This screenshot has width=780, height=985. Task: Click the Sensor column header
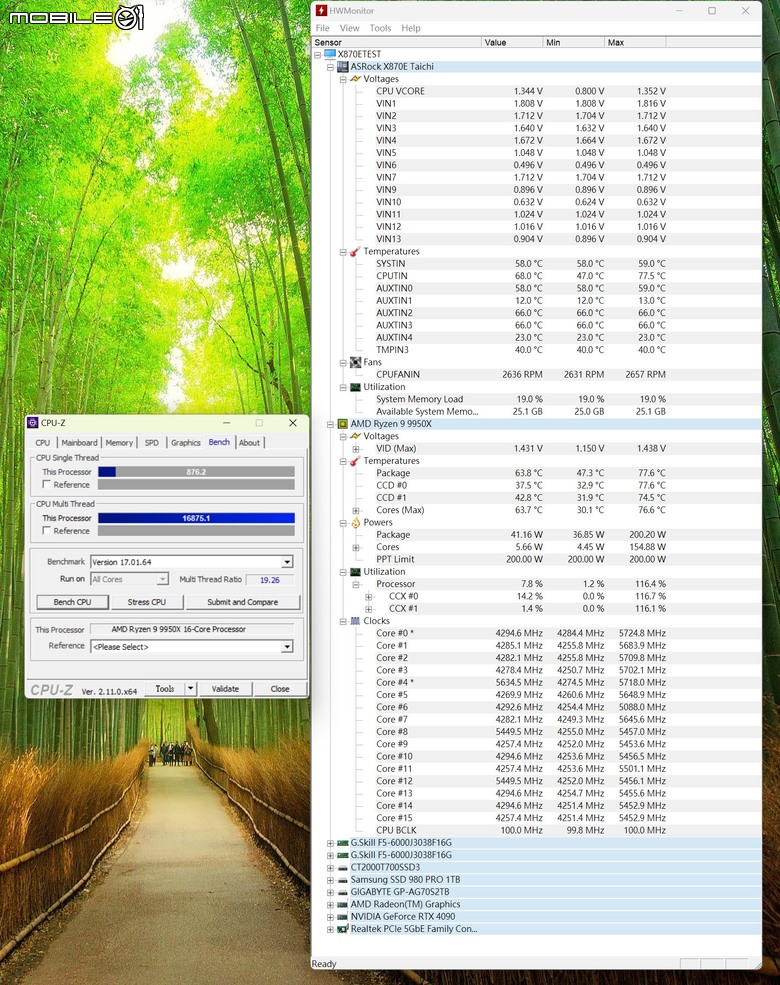point(396,42)
